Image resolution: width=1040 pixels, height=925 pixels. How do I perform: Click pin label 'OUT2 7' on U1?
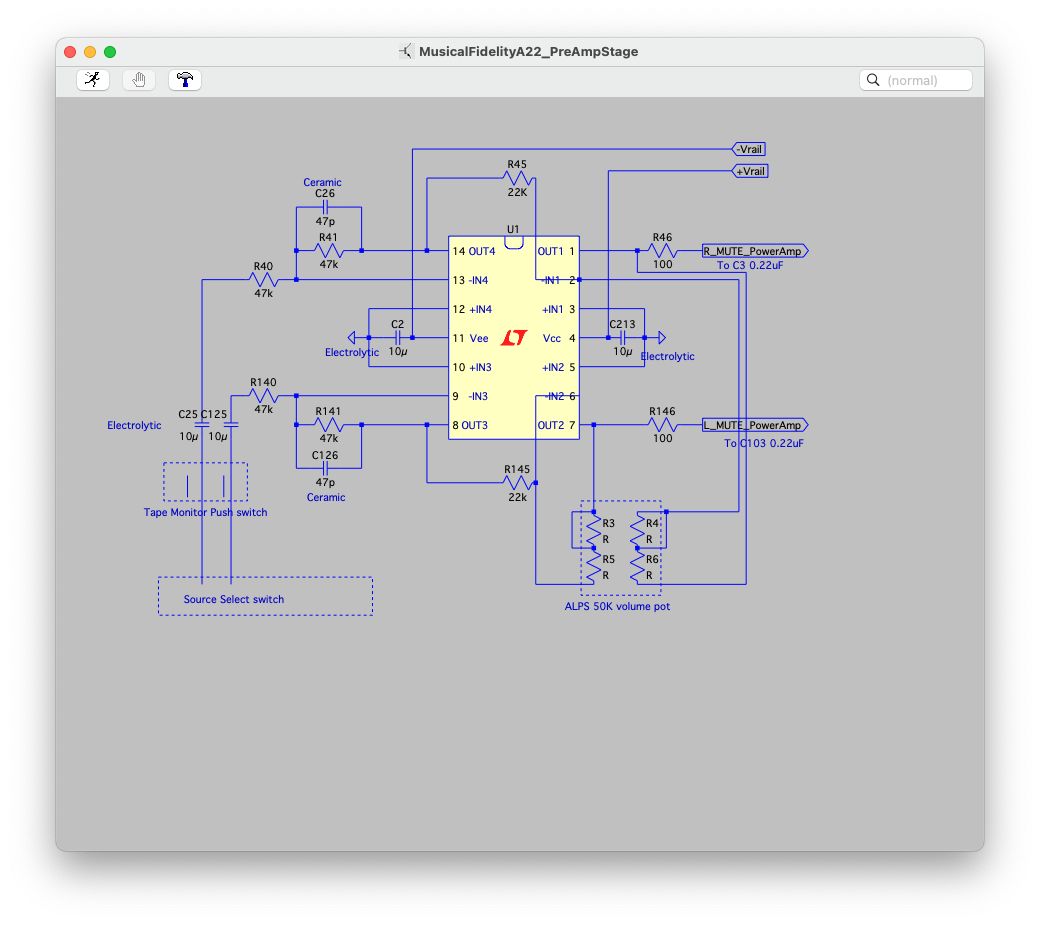(556, 425)
